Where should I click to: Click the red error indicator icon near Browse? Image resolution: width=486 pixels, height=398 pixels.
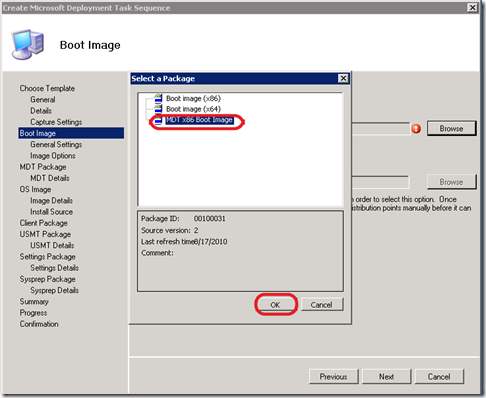pyautogui.click(x=416, y=129)
